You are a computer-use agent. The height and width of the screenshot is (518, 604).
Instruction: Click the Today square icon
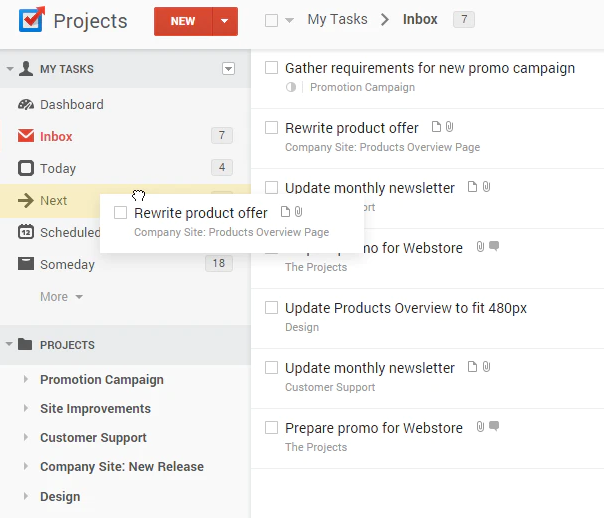[x=26, y=169]
